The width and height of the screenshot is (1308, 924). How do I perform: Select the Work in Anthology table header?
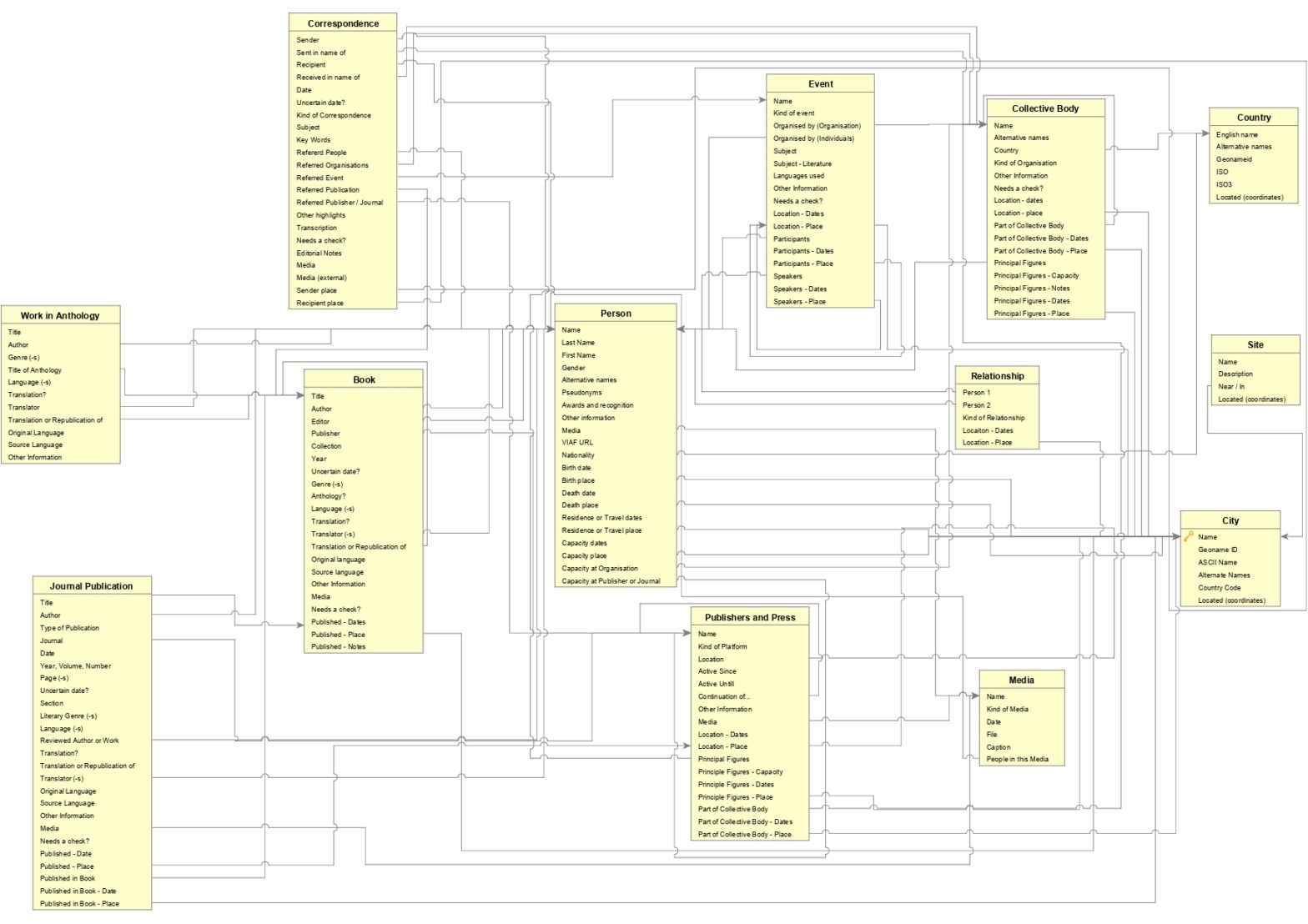tap(60, 315)
